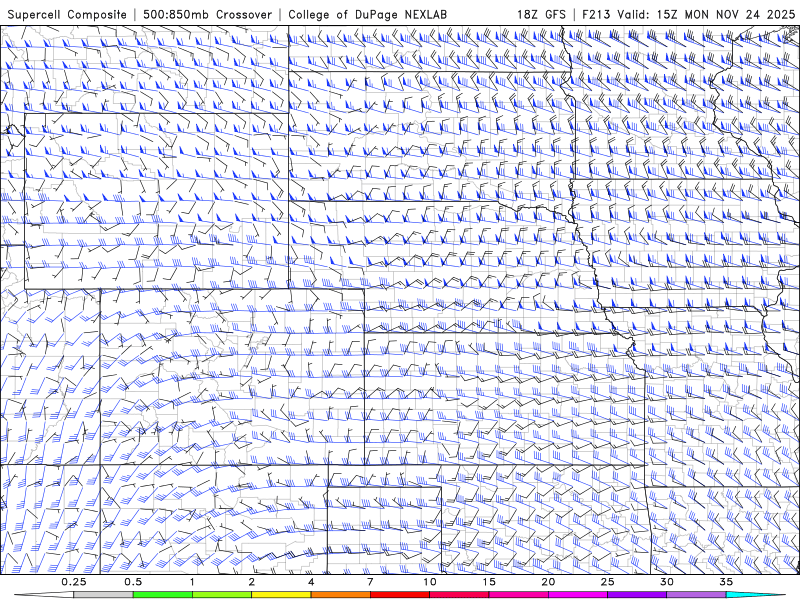Click the 'Supercell Composite' title text

tap(67, 14)
